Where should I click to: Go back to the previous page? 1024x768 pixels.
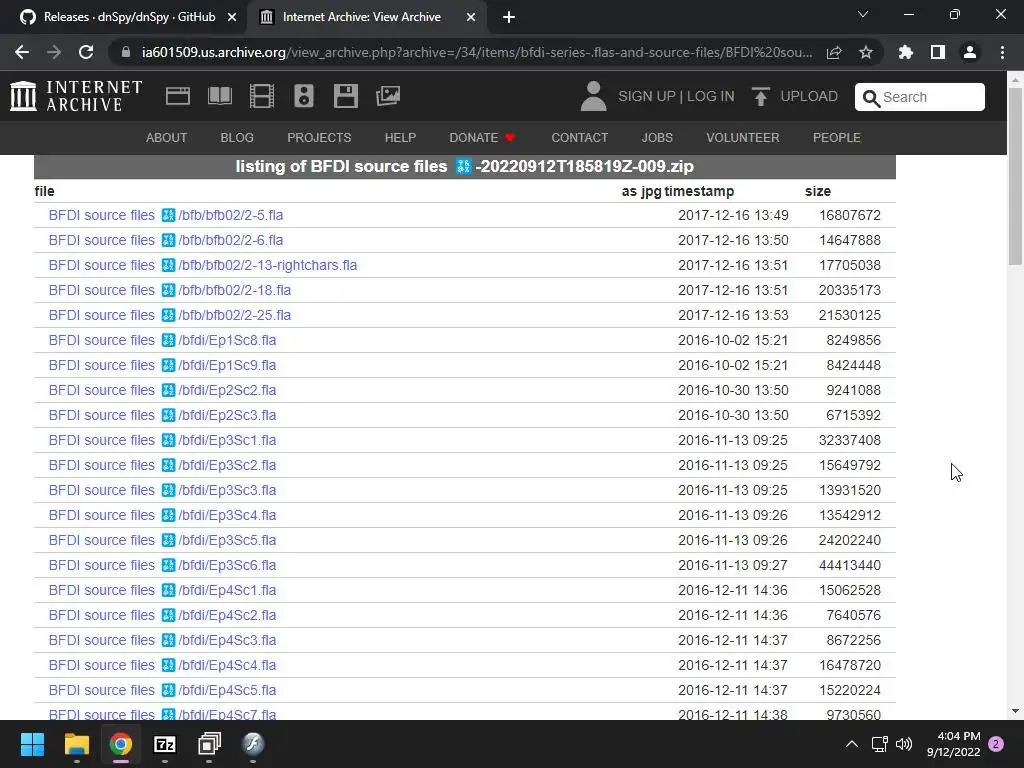click(22, 52)
